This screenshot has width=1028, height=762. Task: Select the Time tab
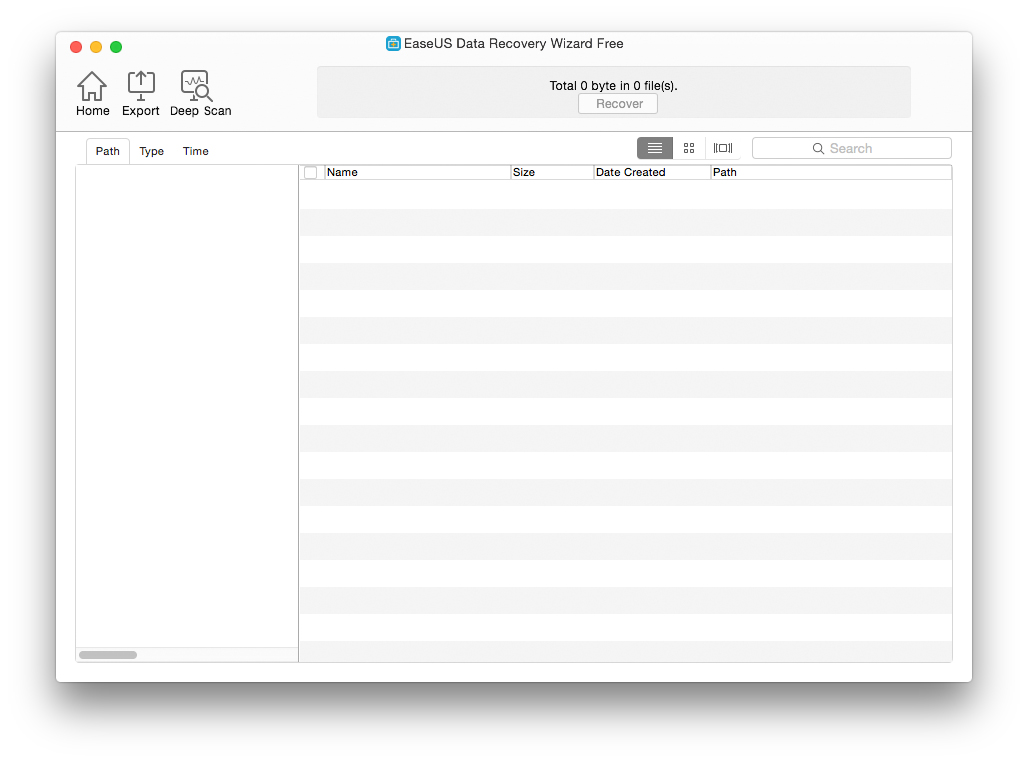(x=195, y=151)
